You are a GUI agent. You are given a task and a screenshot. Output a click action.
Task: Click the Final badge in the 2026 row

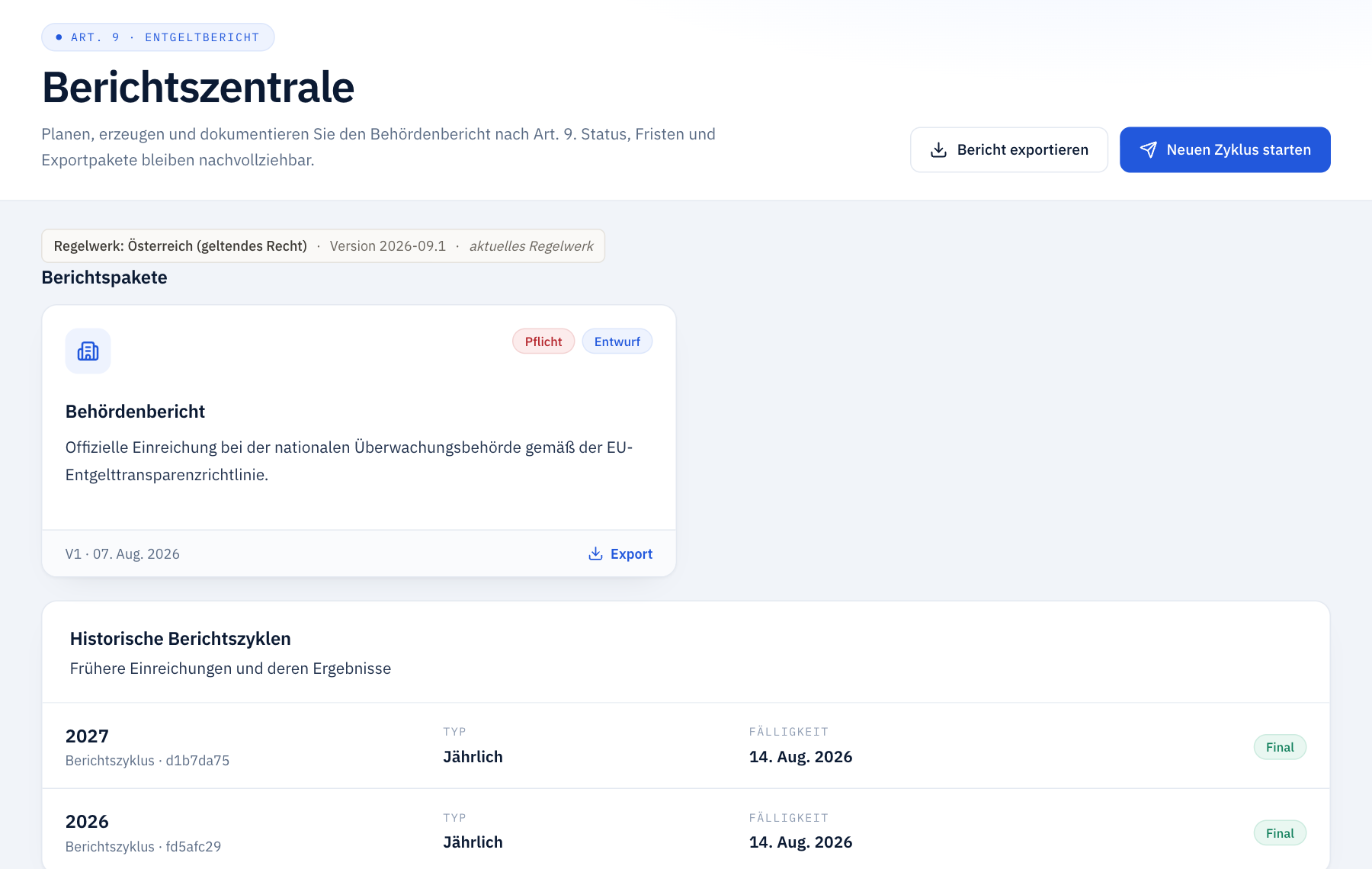1280,833
